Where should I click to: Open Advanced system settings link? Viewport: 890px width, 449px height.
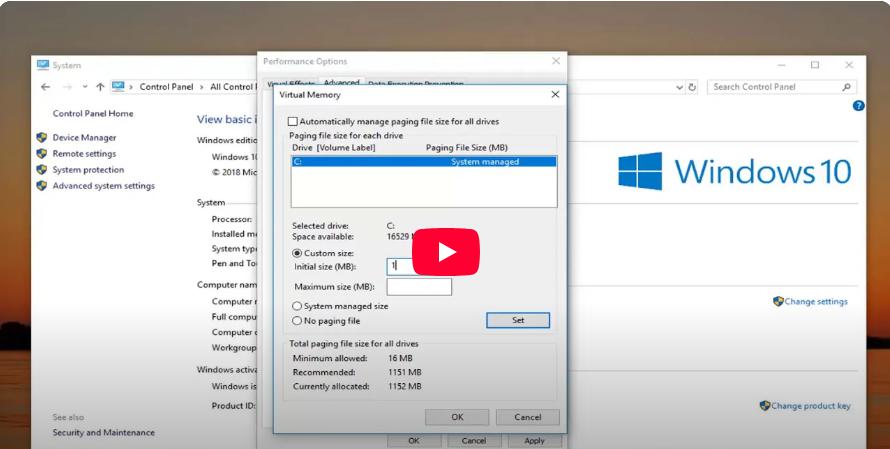coord(103,186)
